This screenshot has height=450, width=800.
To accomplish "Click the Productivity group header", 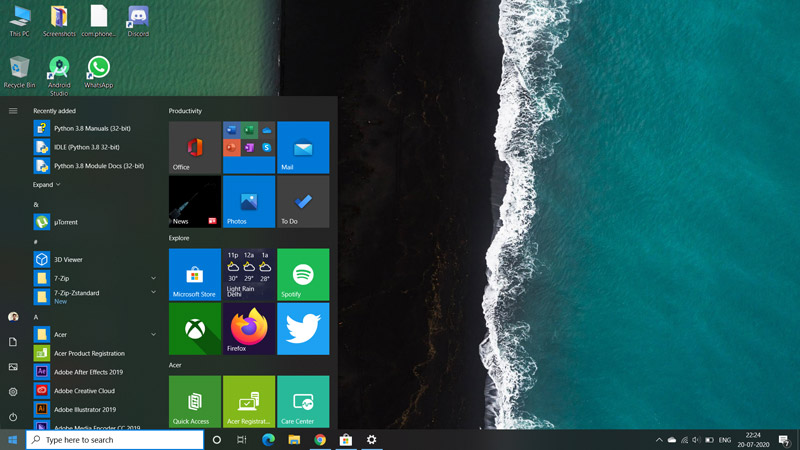I will pyautogui.click(x=185, y=111).
